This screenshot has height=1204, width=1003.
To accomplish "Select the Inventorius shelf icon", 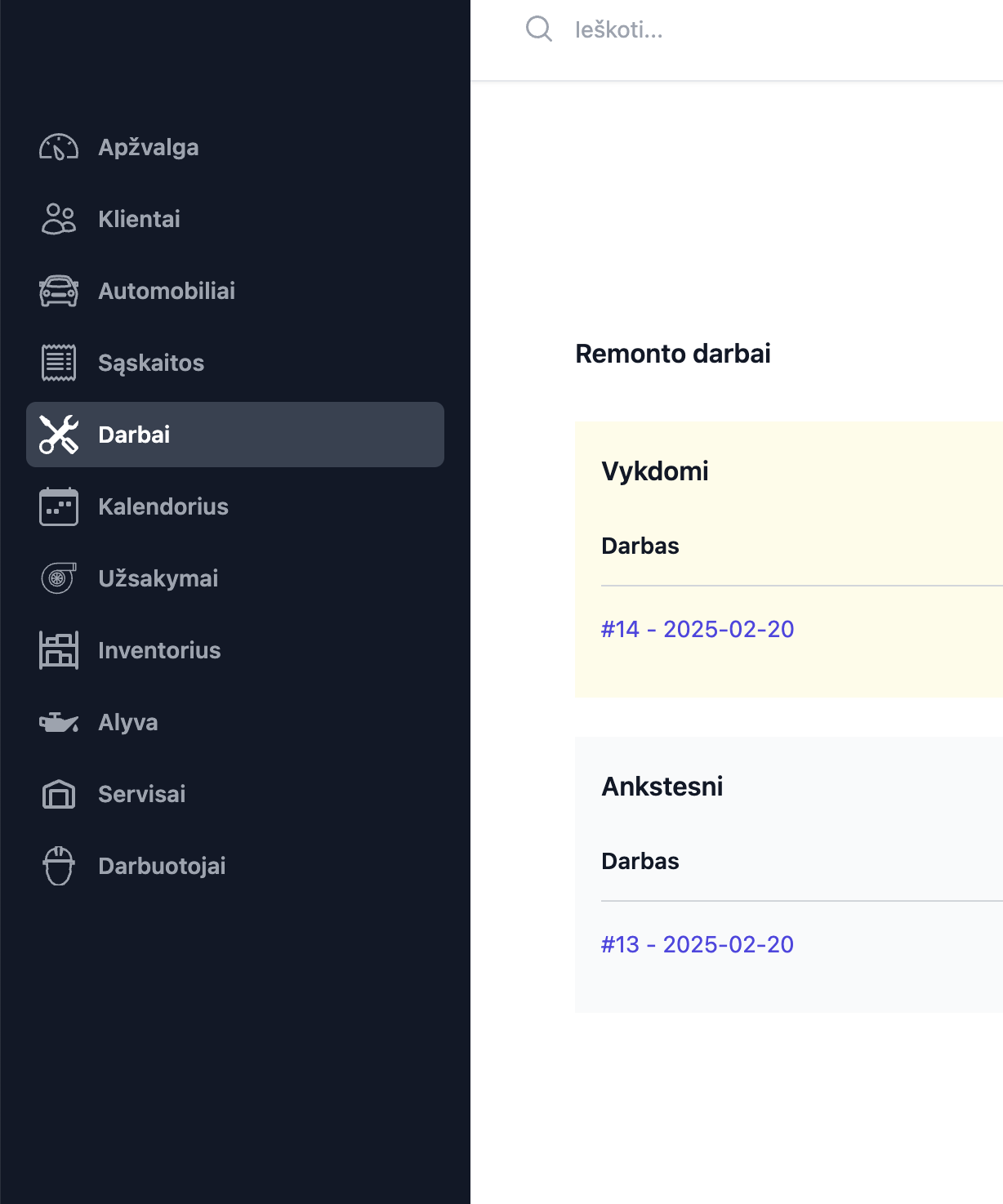I will point(58,650).
